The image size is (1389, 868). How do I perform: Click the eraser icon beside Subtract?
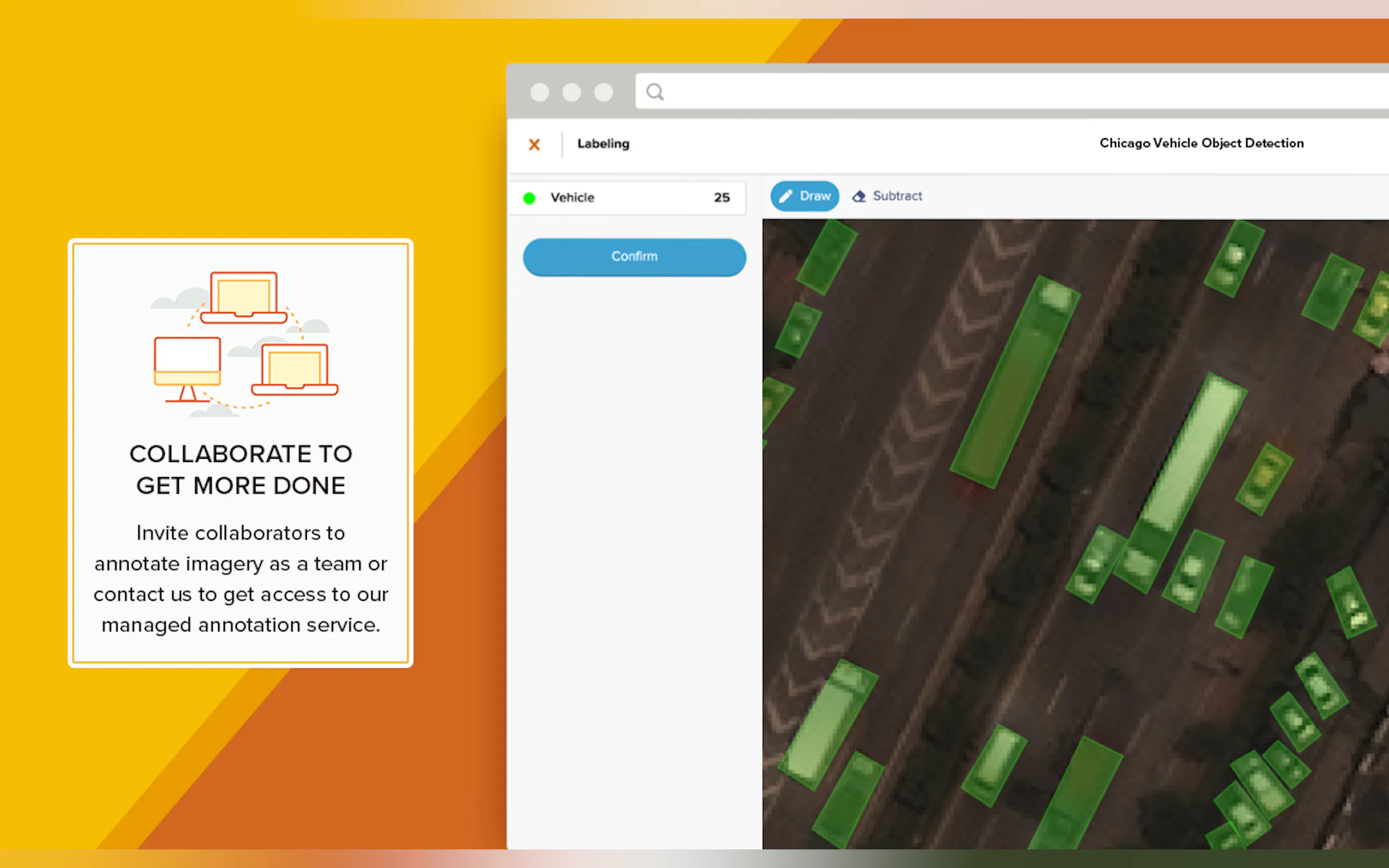859,196
